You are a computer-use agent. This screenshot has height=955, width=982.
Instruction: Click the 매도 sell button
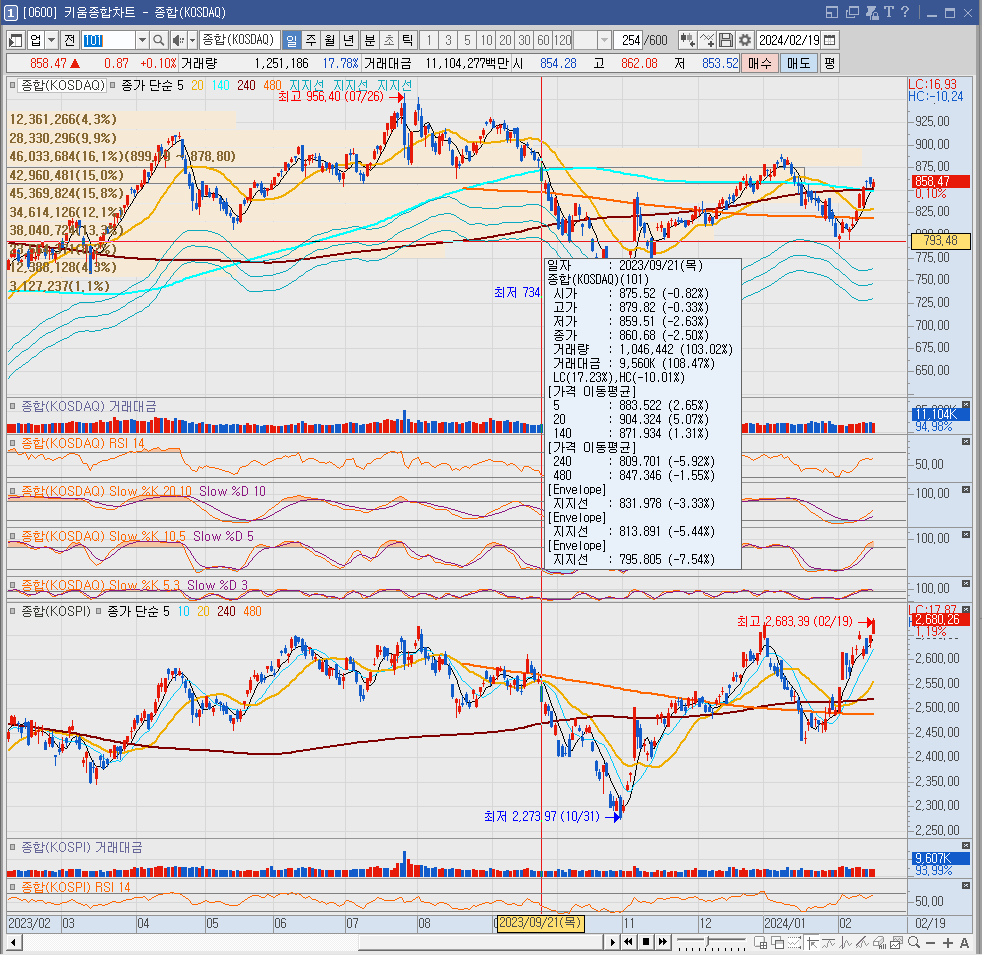[799, 63]
